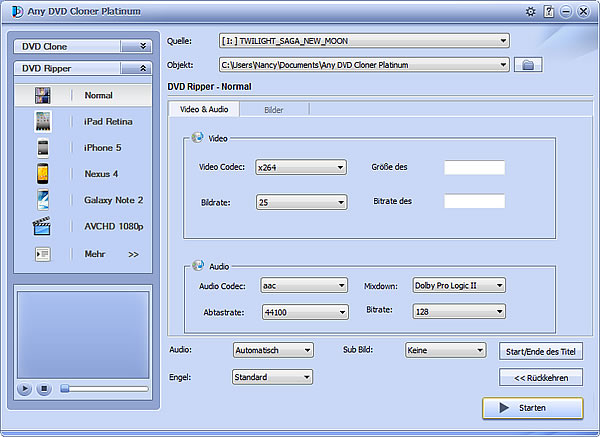Image resolution: width=600 pixels, height=437 pixels.
Task: Select the Normal ripper profile label
Action: click(98, 95)
